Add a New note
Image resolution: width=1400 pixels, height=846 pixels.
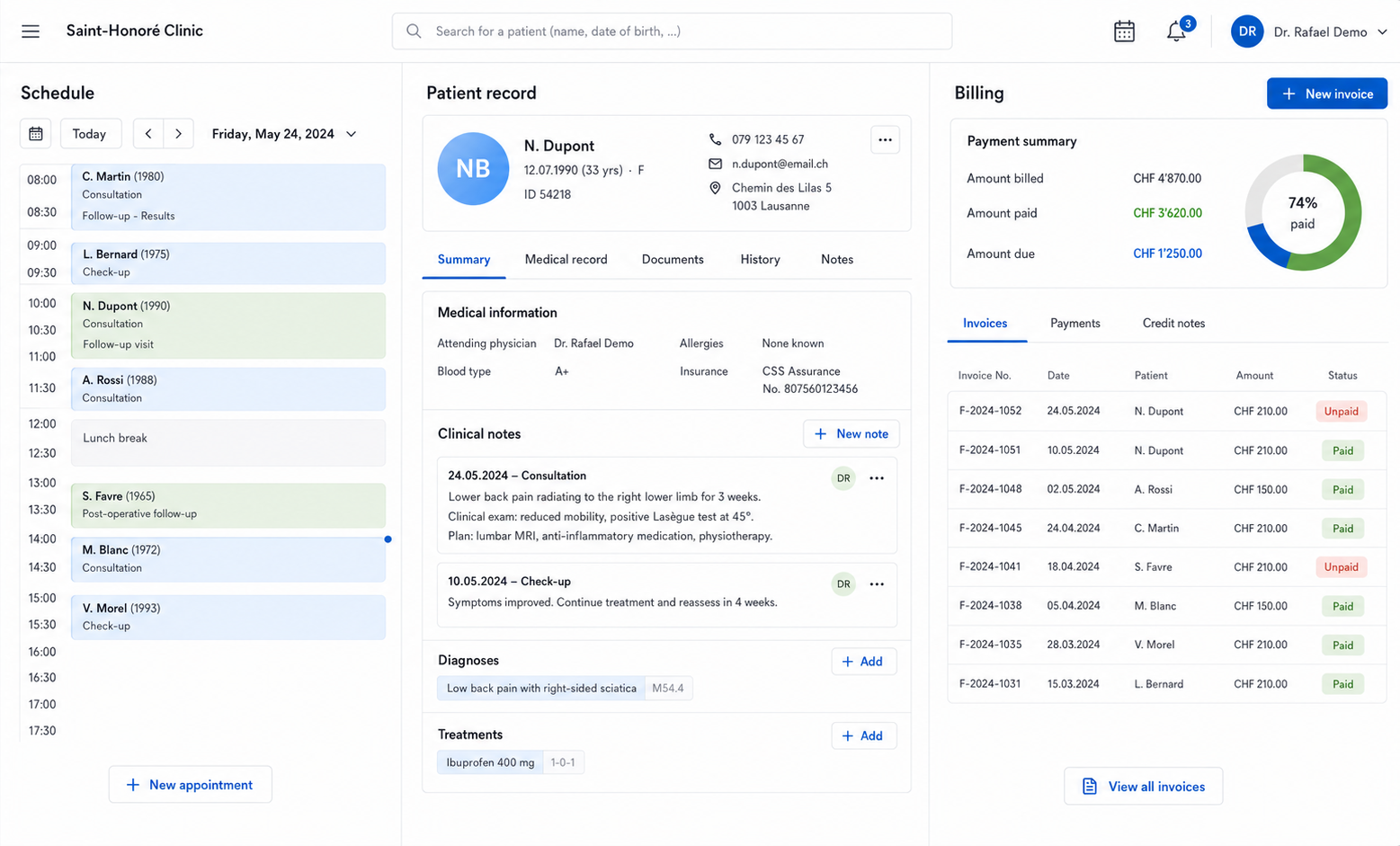coord(851,434)
